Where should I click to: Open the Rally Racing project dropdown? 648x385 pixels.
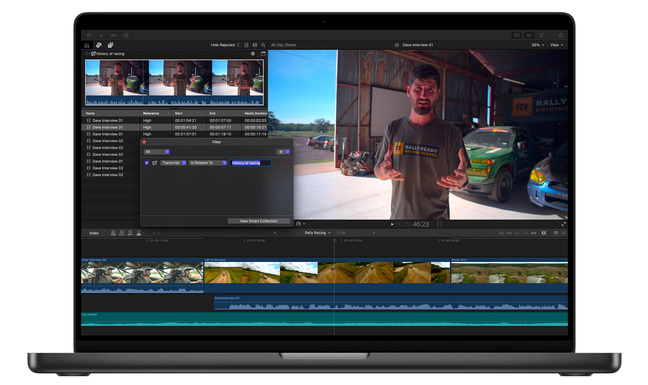coord(317,233)
